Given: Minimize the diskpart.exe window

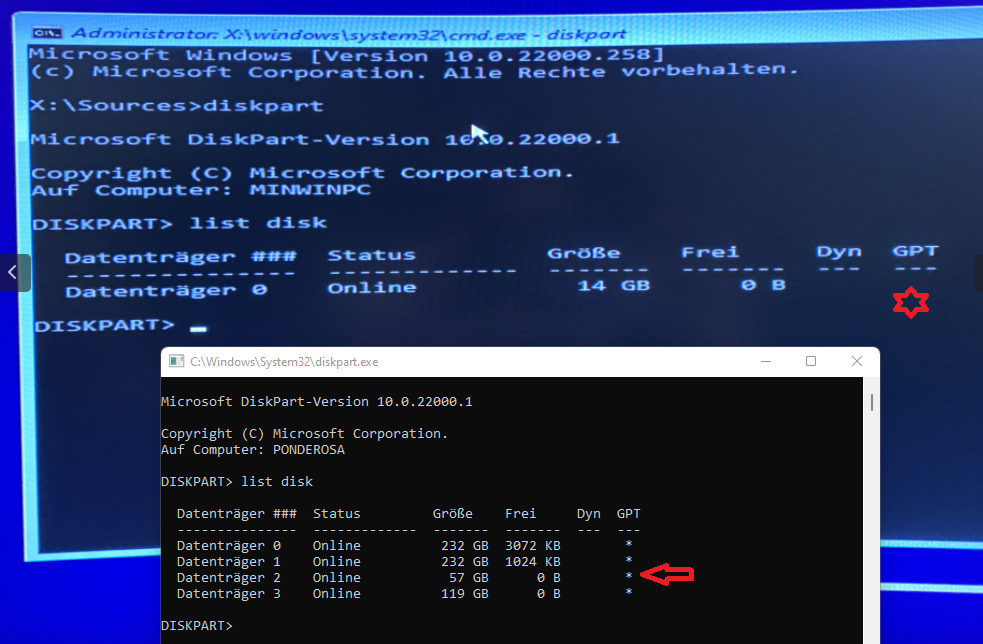Looking at the screenshot, I should 765,361.
